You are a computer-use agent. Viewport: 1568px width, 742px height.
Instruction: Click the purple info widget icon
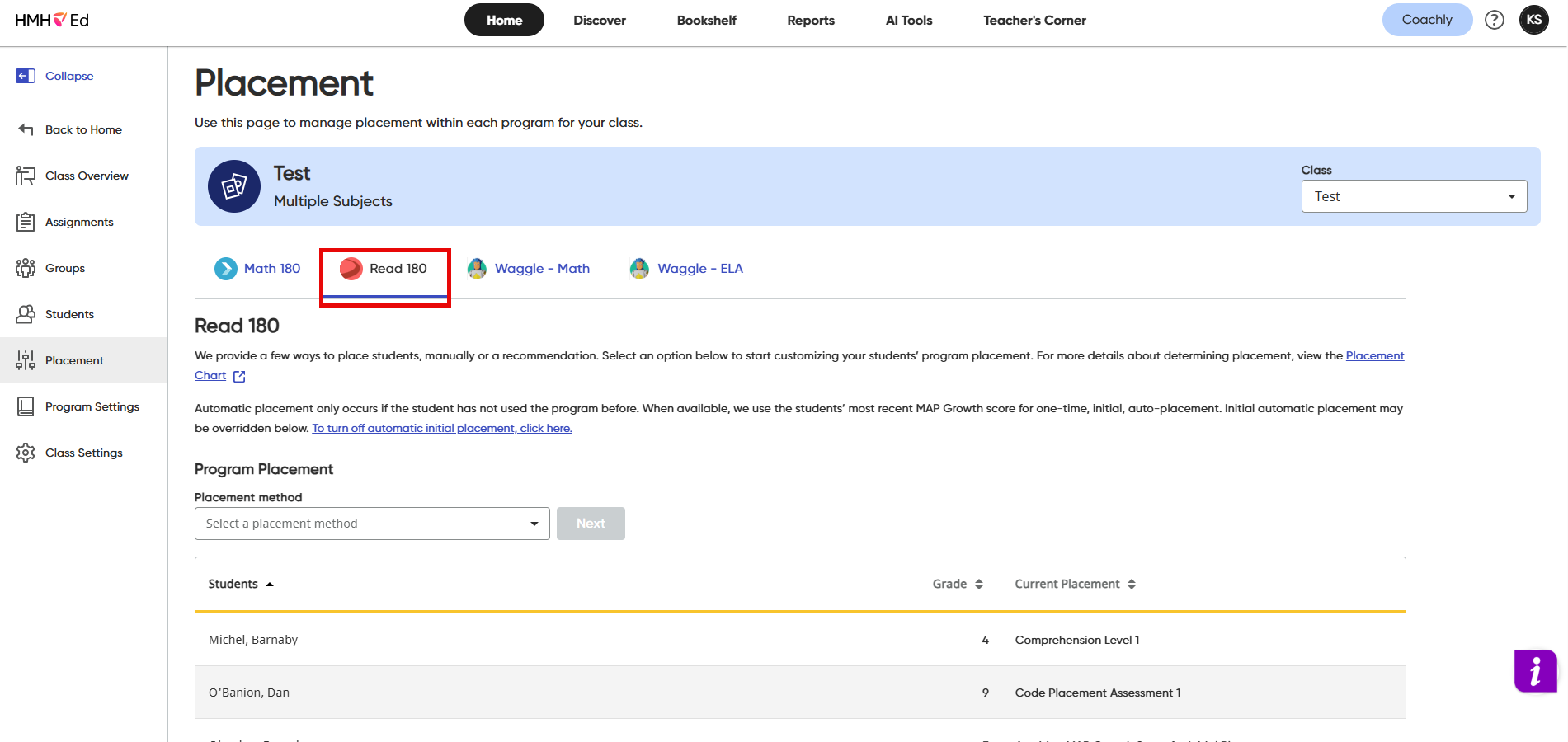[x=1535, y=671]
